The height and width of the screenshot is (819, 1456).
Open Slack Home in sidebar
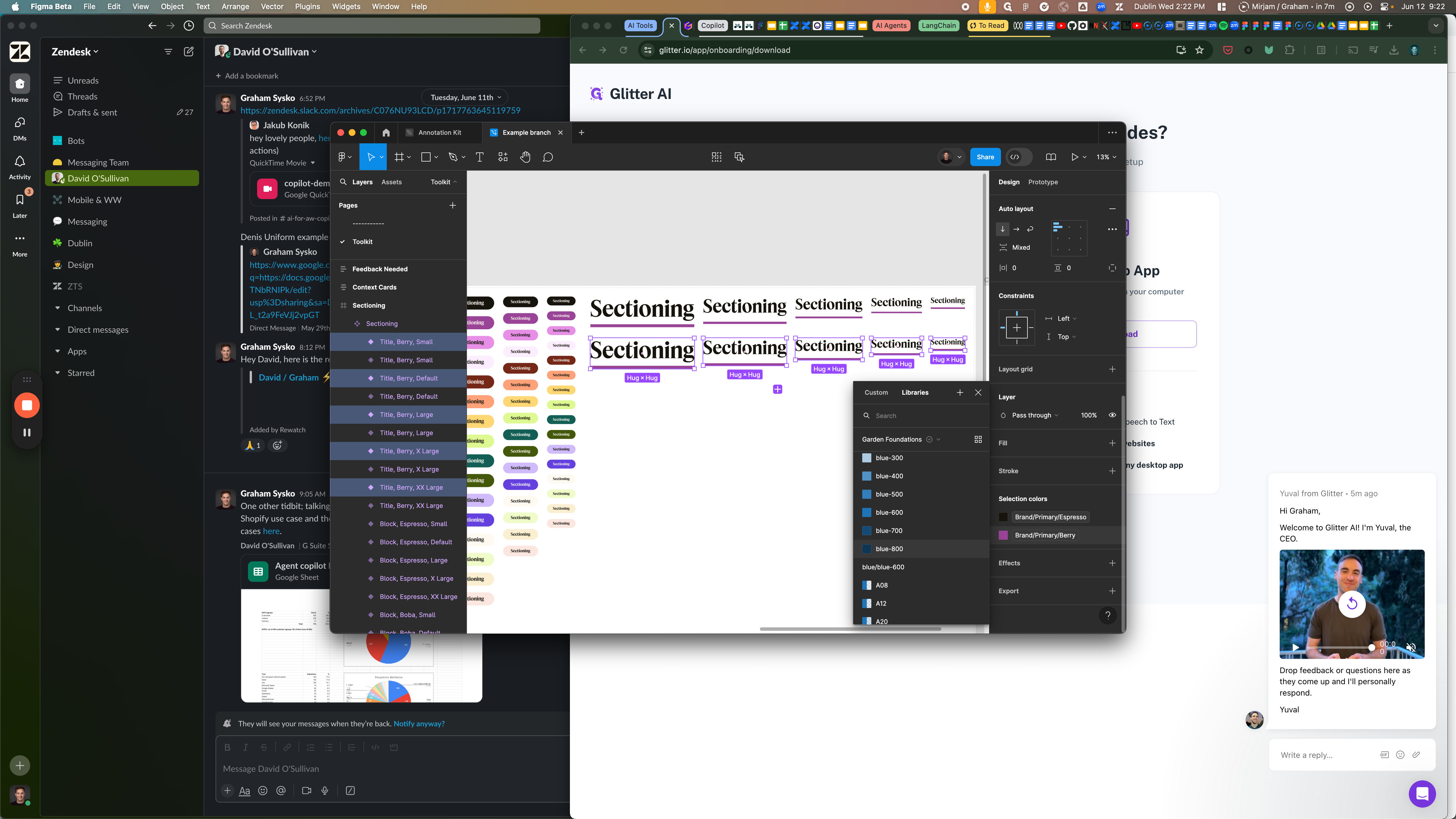pos(20,89)
